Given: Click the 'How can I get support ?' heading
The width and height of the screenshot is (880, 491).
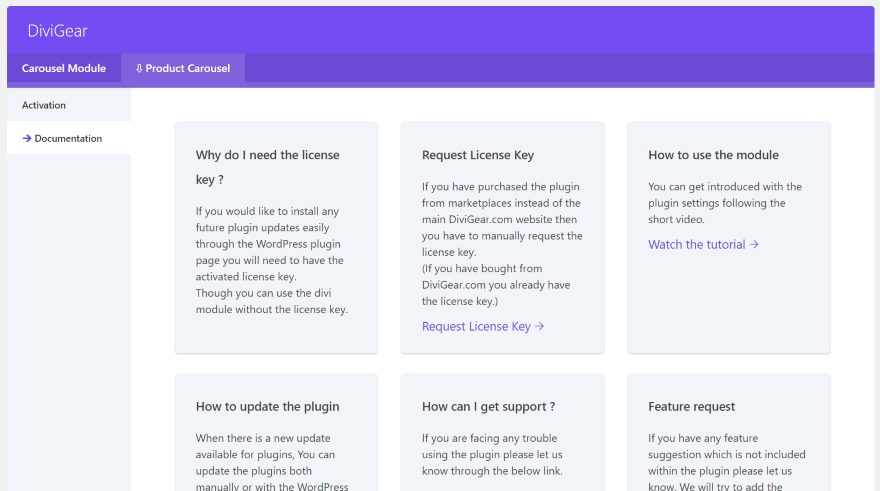Looking at the screenshot, I should (x=488, y=407).
